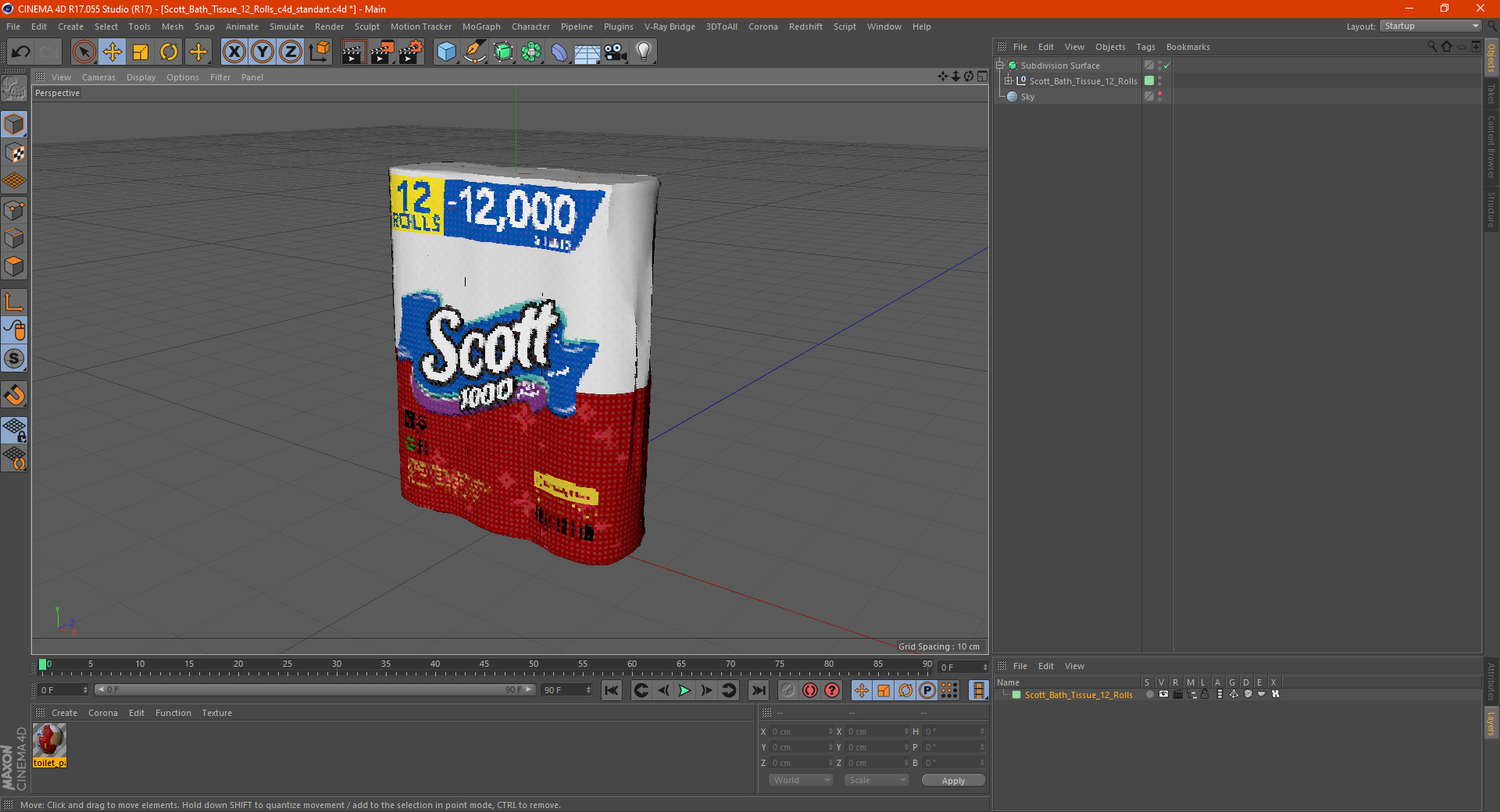1500x812 pixels.
Task: Open the Array modeling objects icon
Action: coord(531,52)
